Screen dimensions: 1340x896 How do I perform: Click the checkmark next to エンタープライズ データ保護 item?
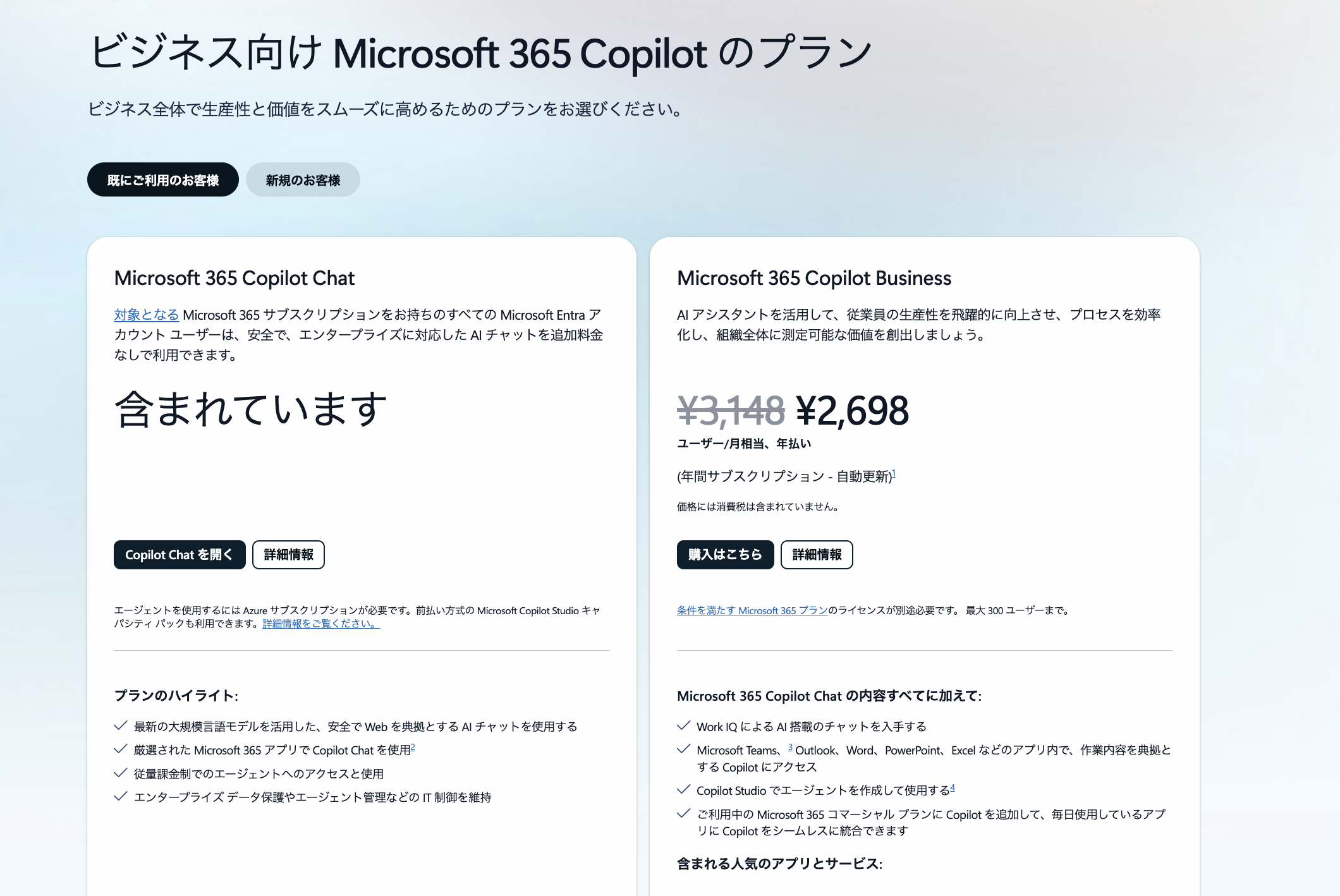click(x=121, y=797)
